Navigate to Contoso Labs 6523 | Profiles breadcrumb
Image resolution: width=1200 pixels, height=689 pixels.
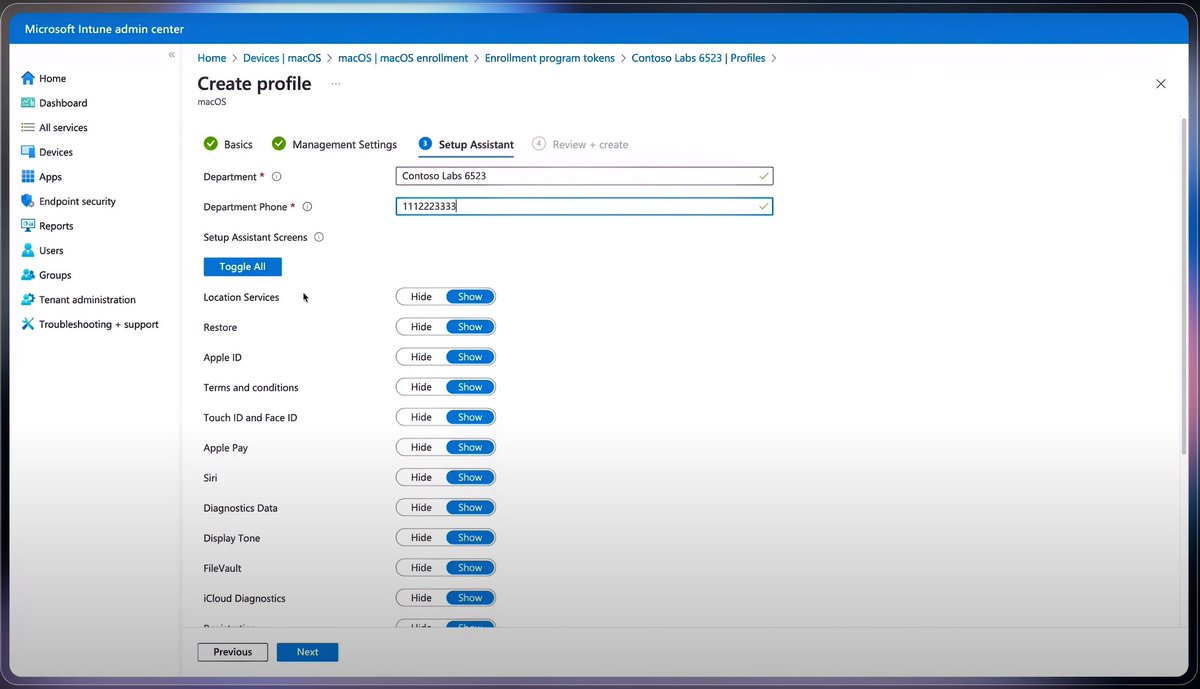click(698, 58)
